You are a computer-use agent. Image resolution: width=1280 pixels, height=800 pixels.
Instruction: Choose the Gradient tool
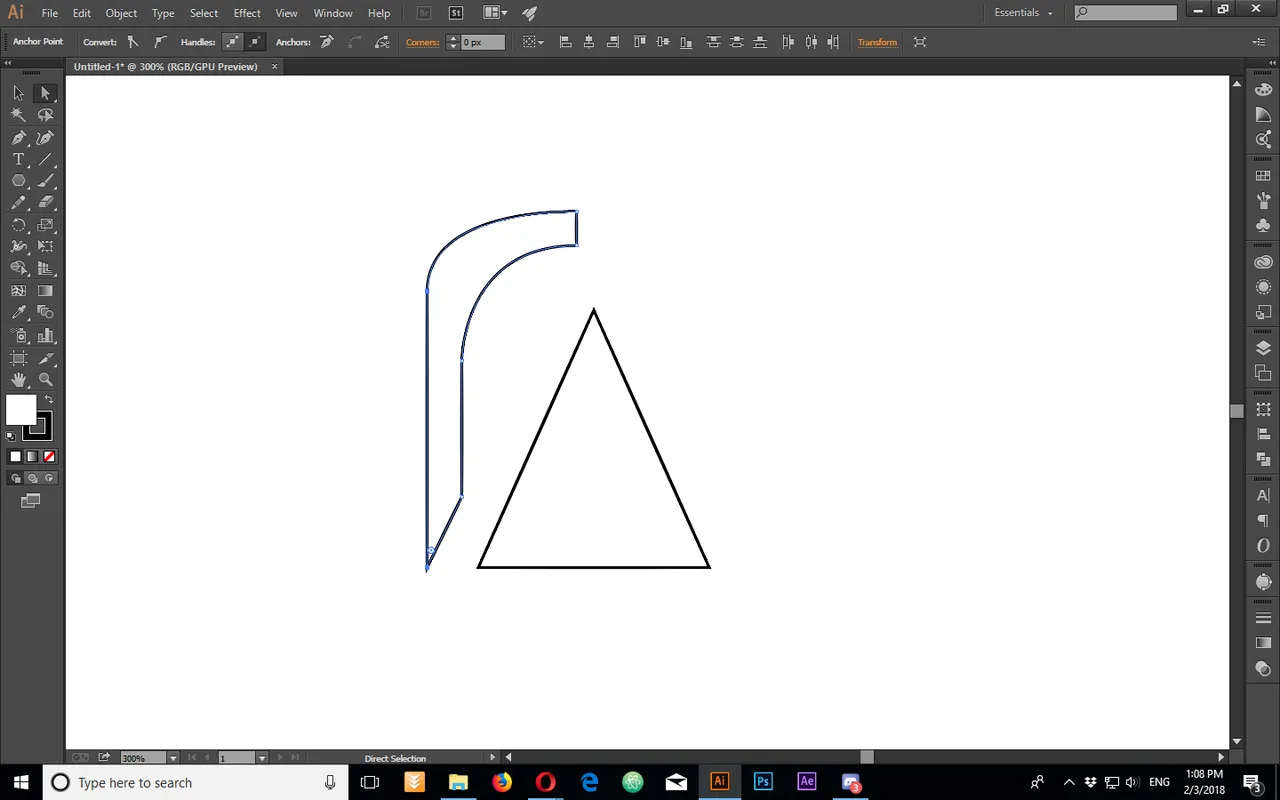click(x=45, y=291)
